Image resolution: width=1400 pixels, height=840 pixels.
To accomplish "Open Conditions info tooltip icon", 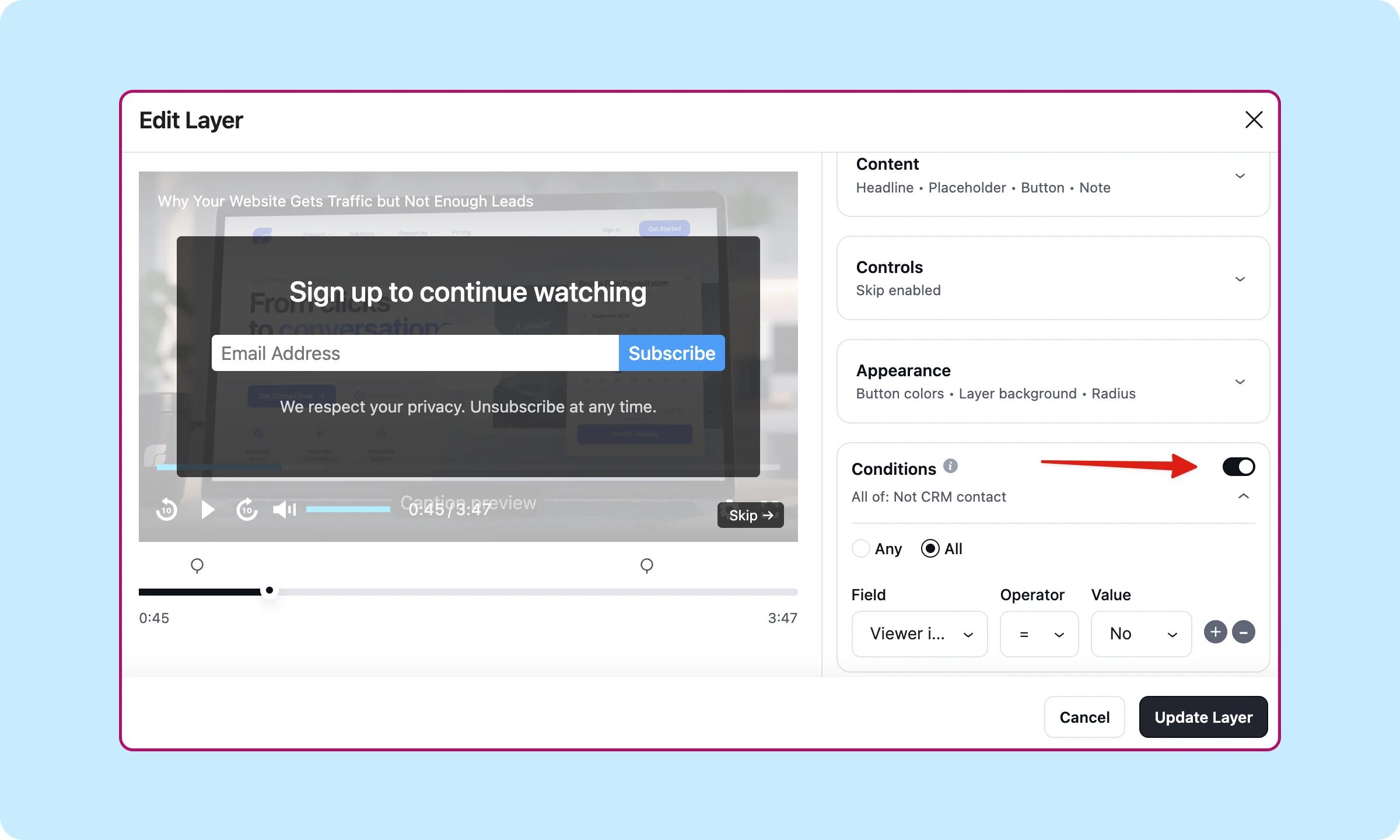I will (x=950, y=466).
